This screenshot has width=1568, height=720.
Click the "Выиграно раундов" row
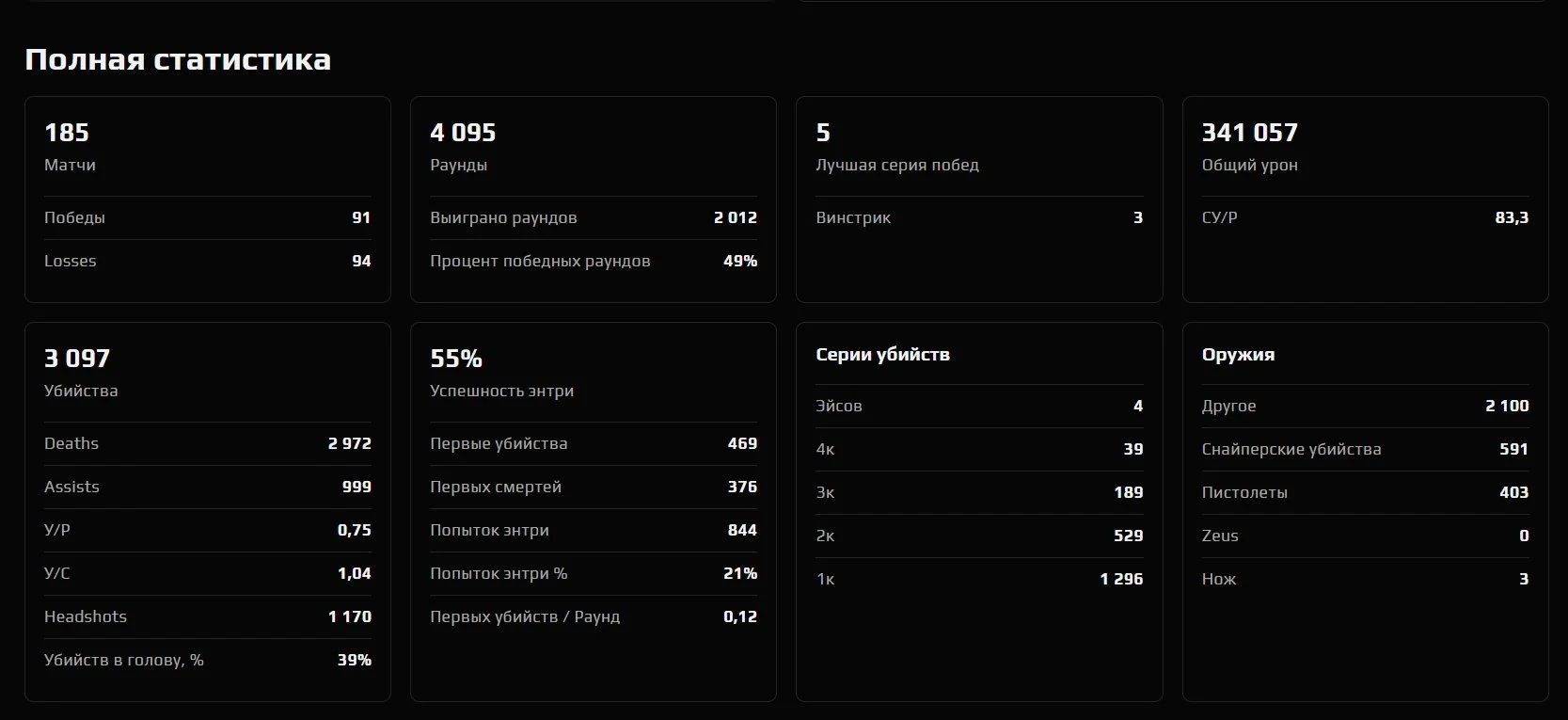593,217
